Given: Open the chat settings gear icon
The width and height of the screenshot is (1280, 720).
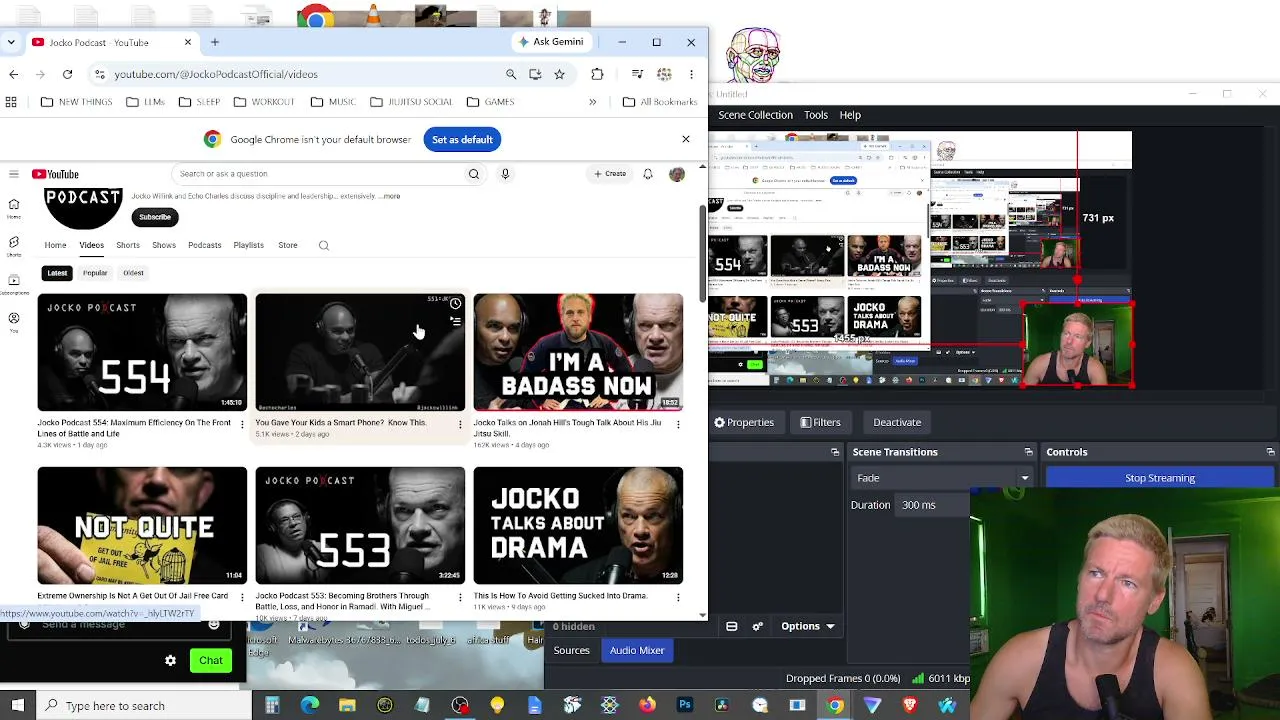Looking at the screenshot, I should point(170,660).
